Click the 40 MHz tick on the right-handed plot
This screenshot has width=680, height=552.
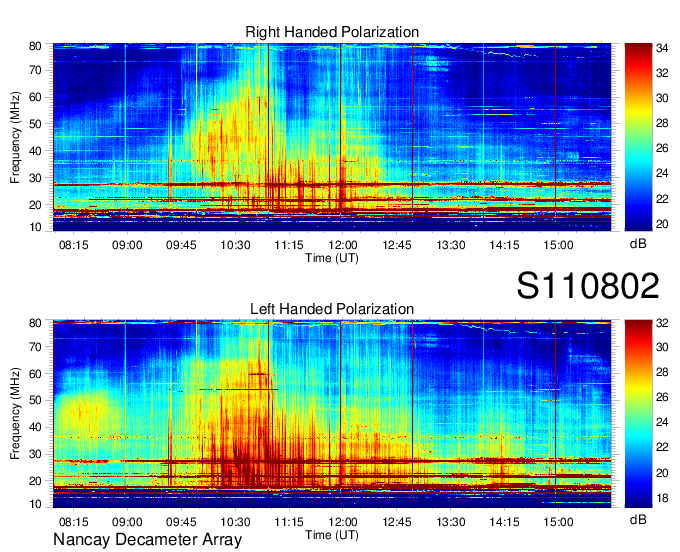[x=35, y=151]
